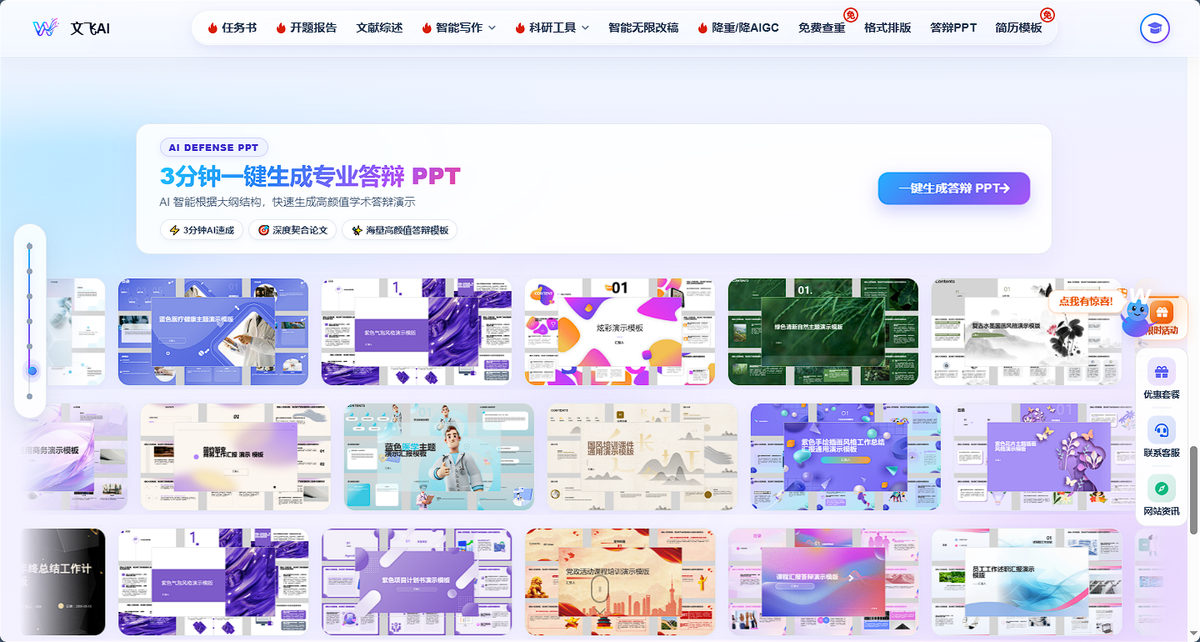Click the blue mascot character icon
This screenshot has height=642, width=1200.
[x=1135, y=318]
